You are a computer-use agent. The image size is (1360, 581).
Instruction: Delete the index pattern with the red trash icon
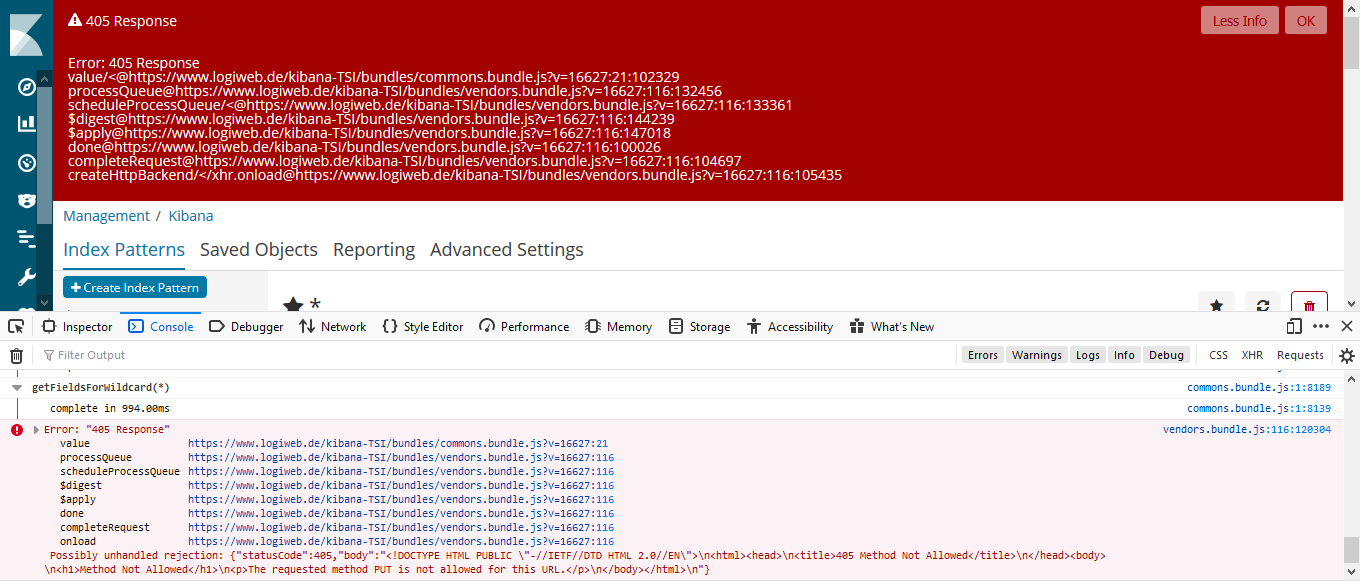(x=1309, y=306)
